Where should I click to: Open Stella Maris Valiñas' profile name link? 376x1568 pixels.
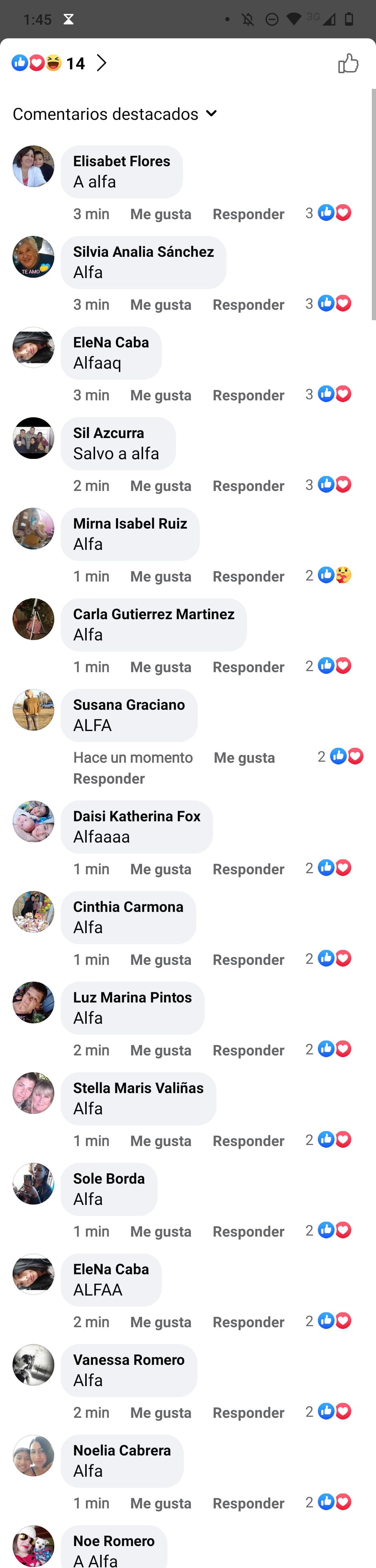click(x=138, y=1088)
